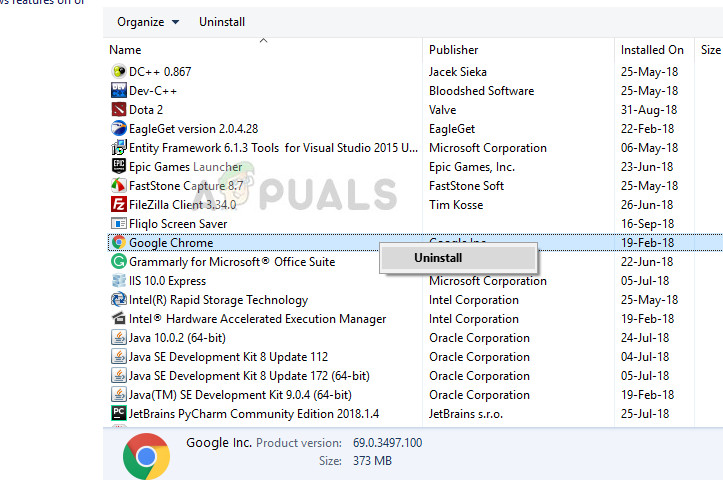
Task: Click the Java SE Kit 8 Update 112 icon
Action: click(x=119, y=356)
